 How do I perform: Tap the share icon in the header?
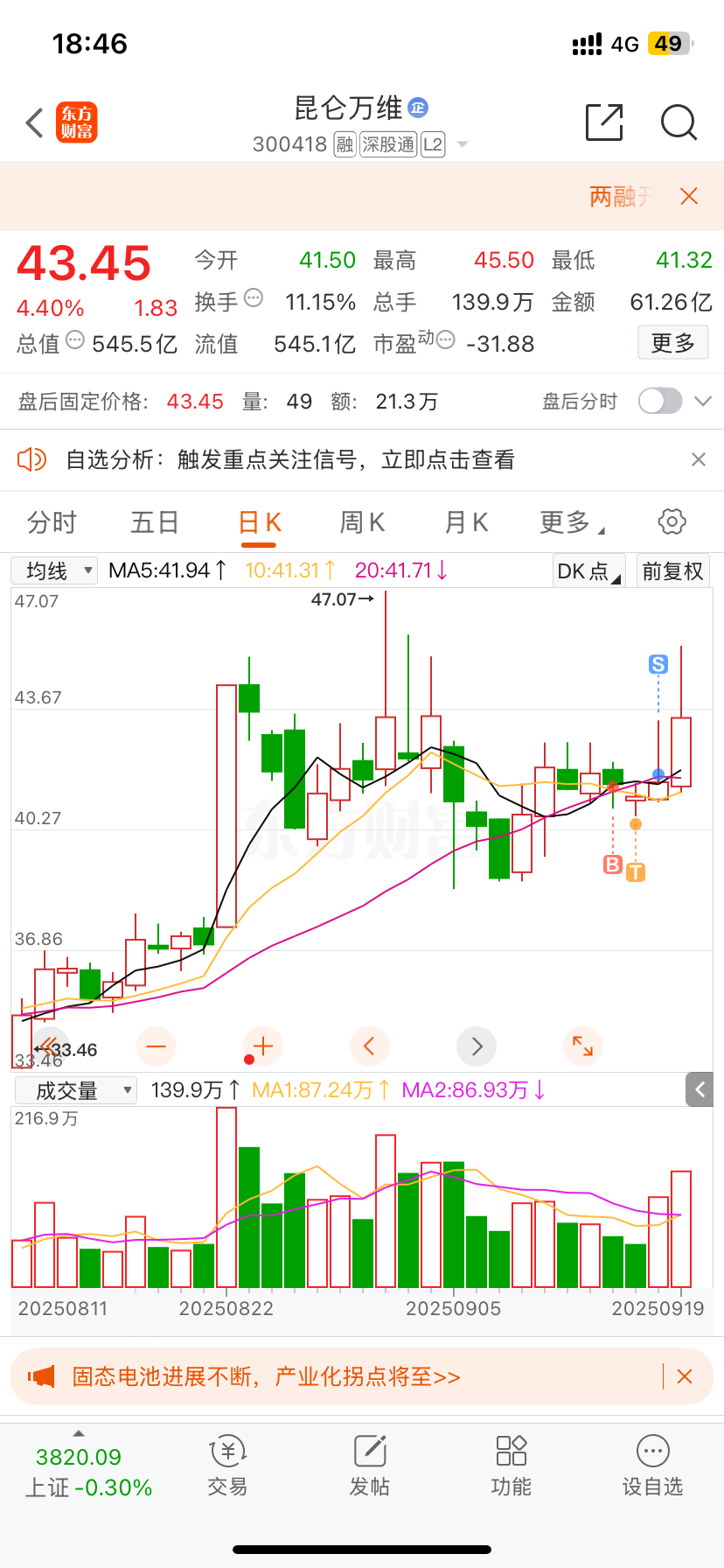(x=604, y=122)
